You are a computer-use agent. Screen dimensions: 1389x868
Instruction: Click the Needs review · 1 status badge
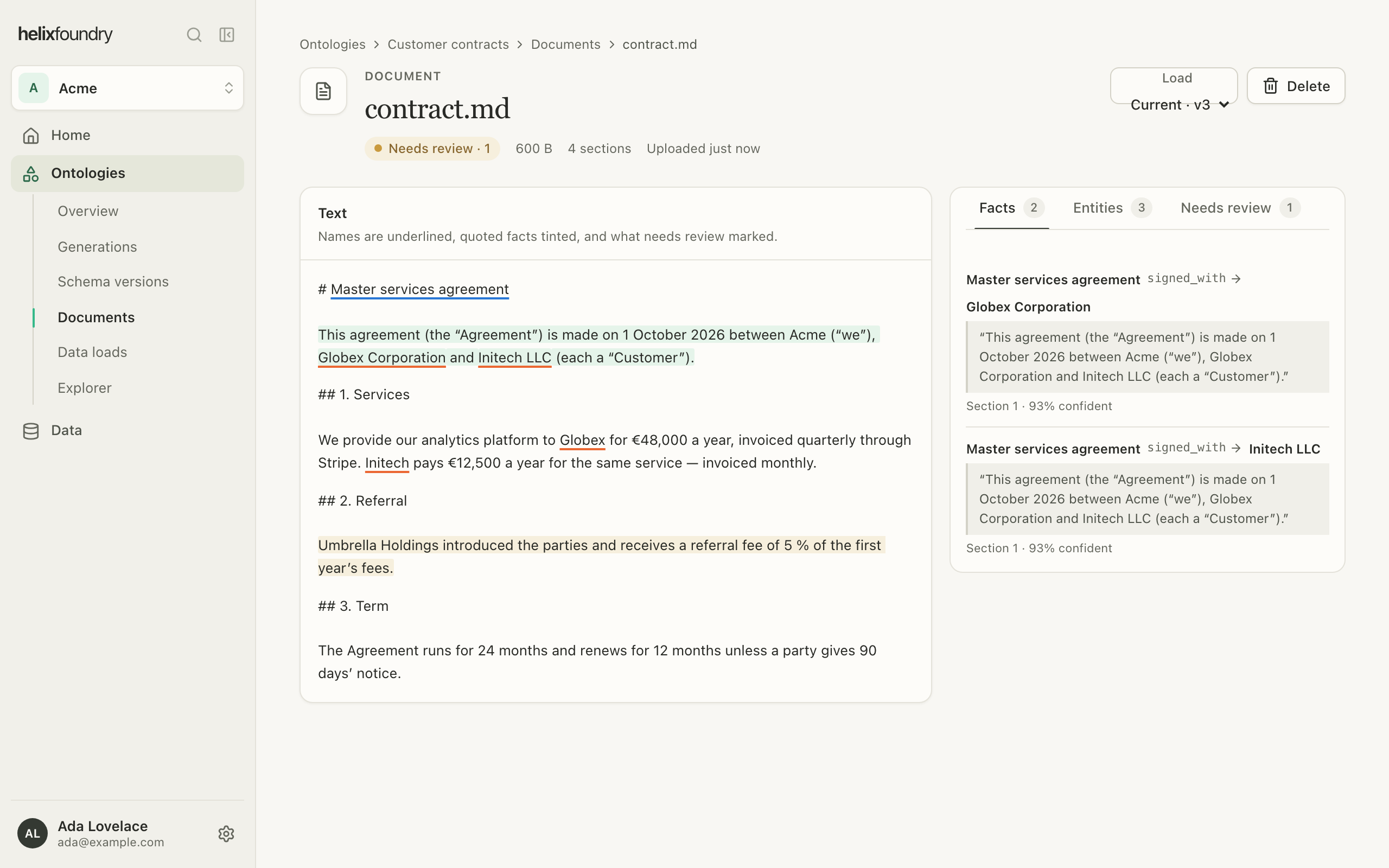(432, 149)
